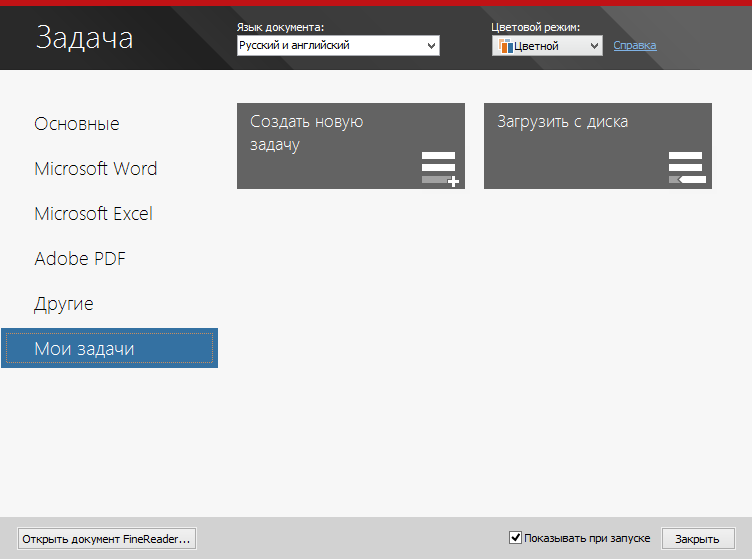Screen dimensions: 752x559
Task: Select the 'Основные' tab
Action: point(77,124)
